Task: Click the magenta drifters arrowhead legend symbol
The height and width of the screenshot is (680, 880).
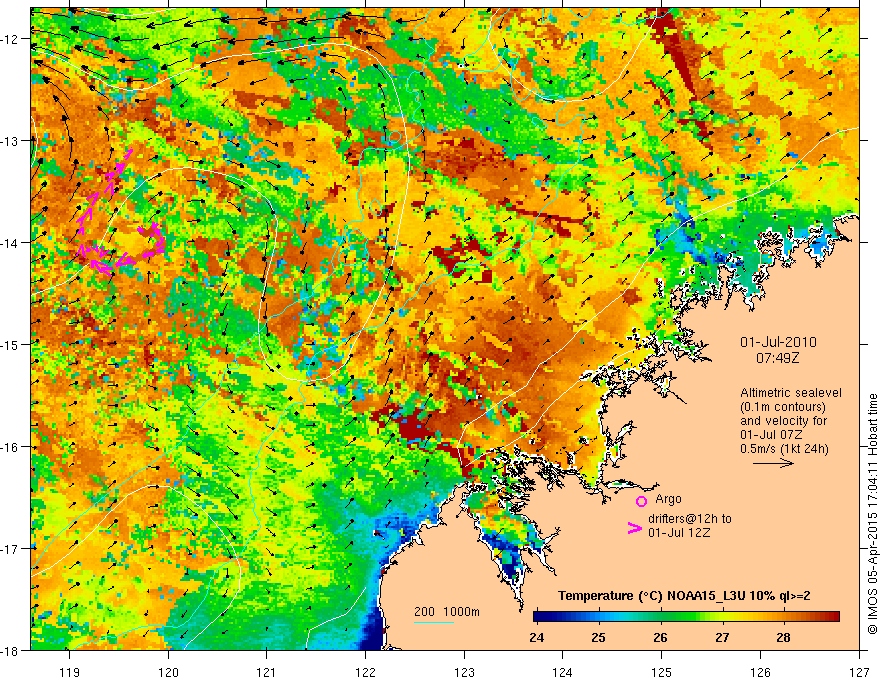Action: tap(635, 528)
